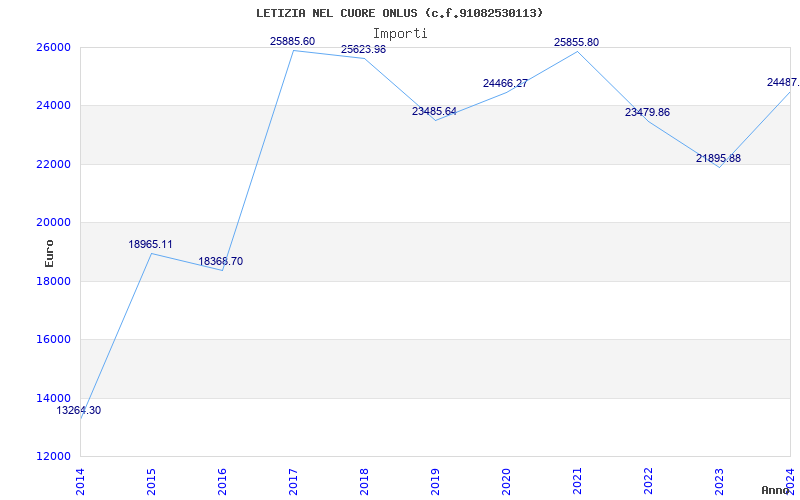Click the x-axis year 2015

point(152,482)
